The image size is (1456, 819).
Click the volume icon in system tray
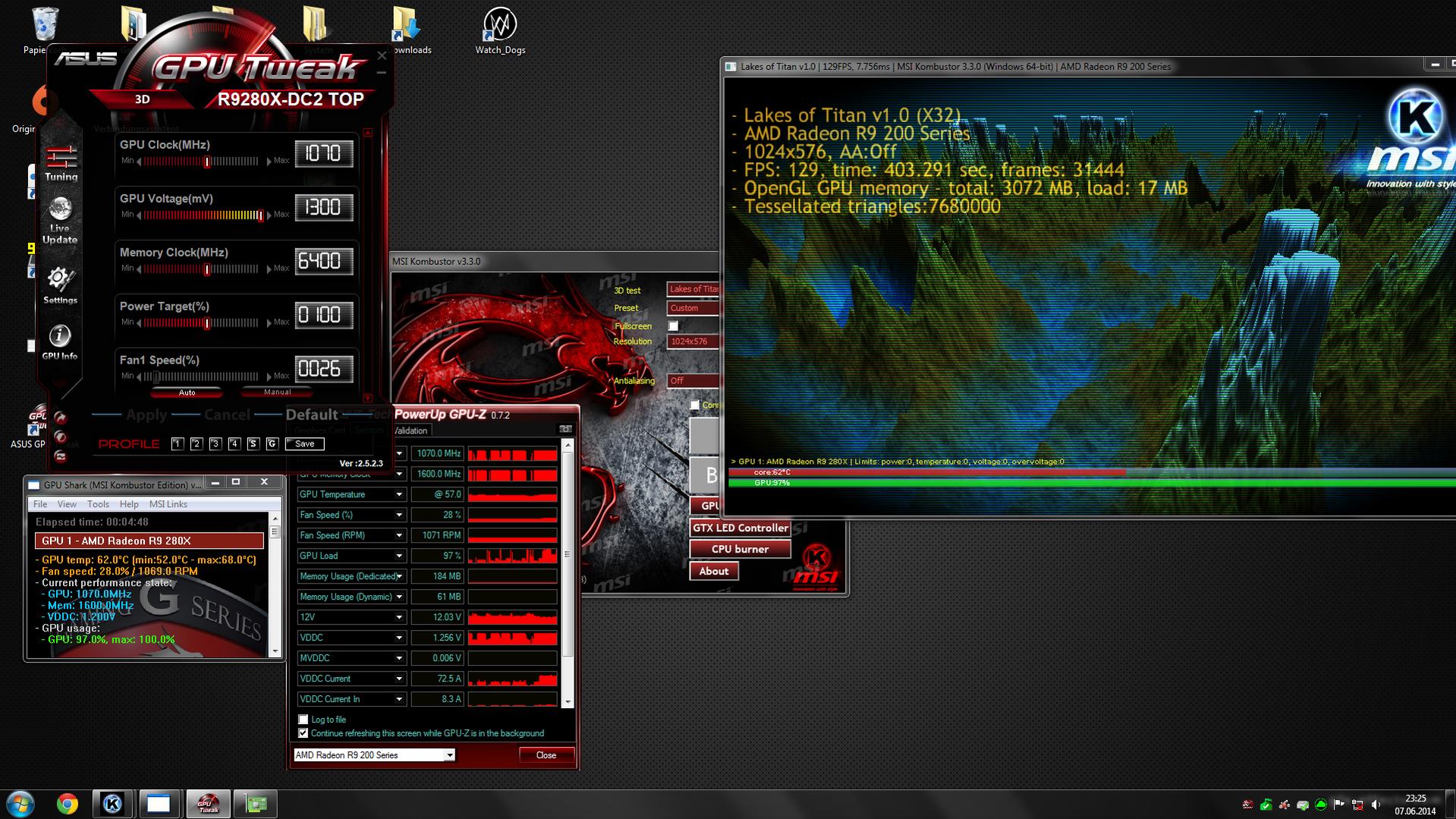point(1376,805)
